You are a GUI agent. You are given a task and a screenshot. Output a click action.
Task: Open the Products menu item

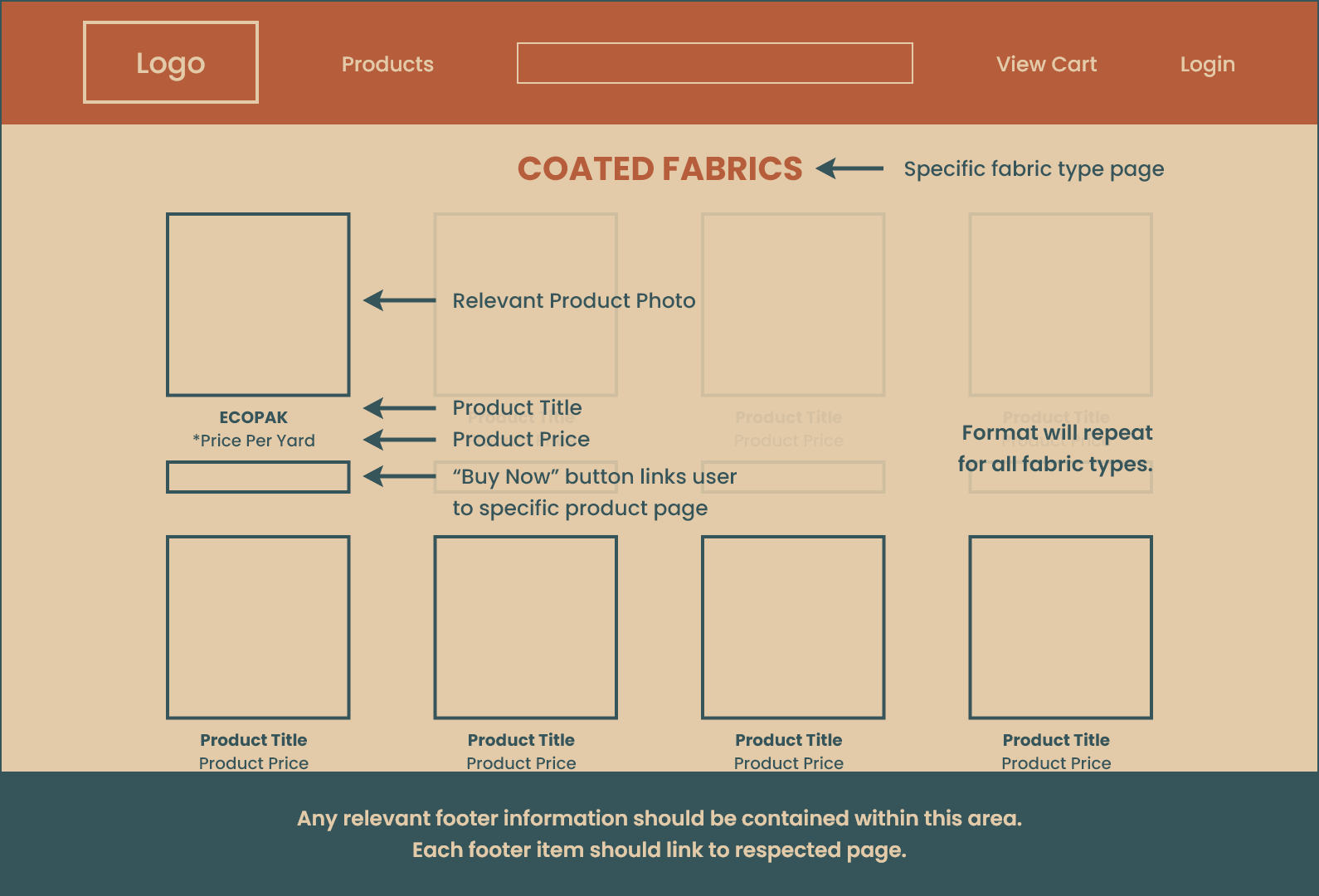coord(387,64)
